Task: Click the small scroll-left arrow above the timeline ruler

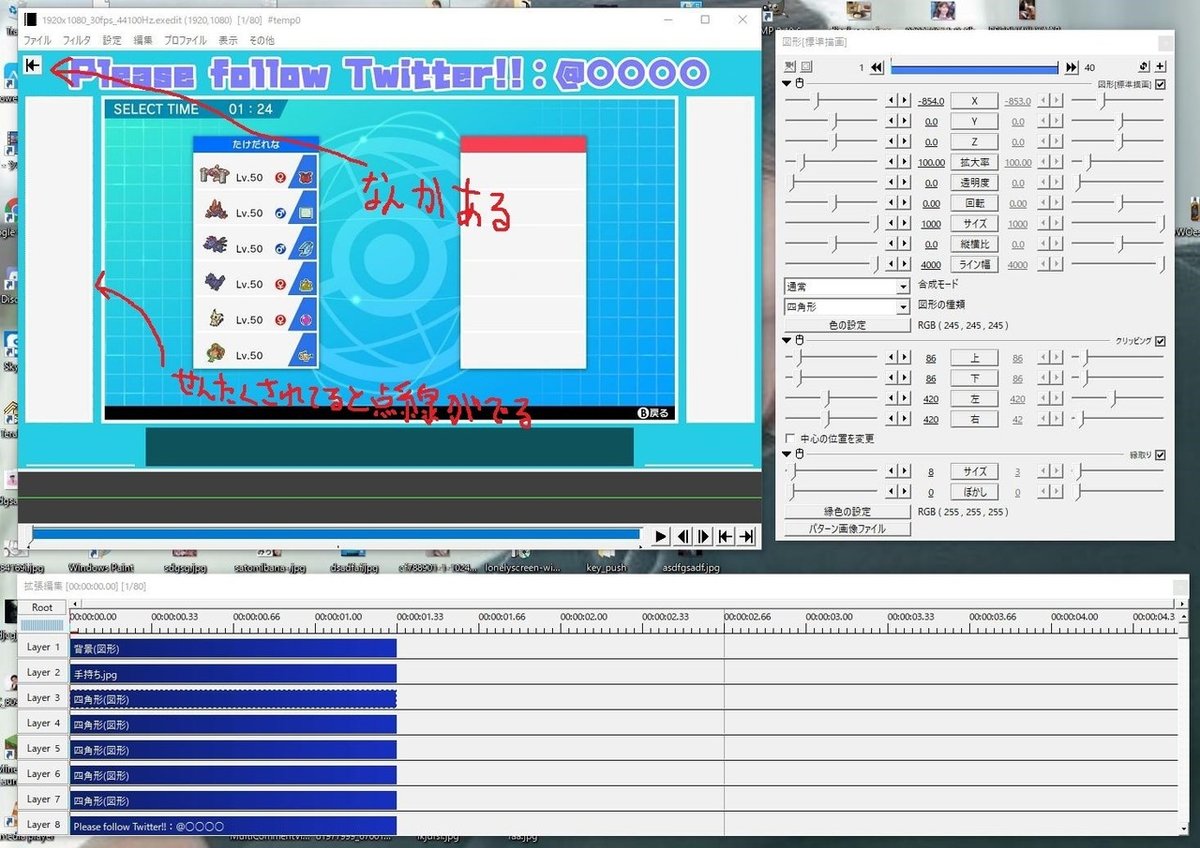Action: tap(76, 604)
